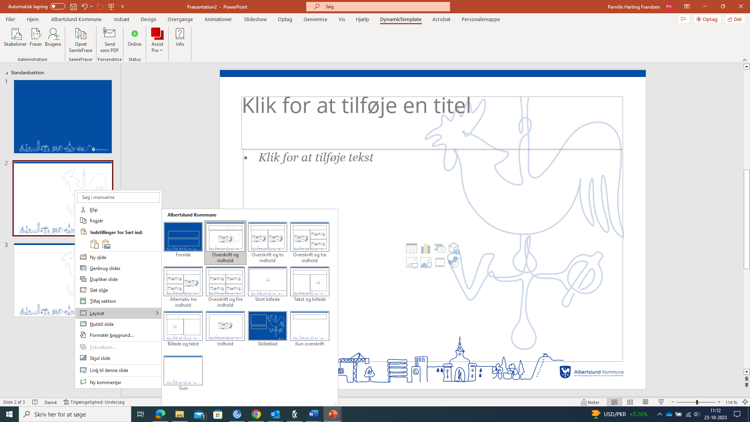Click the Undo icon
Viewport: 750px width, 422px height.
(85, 7)
